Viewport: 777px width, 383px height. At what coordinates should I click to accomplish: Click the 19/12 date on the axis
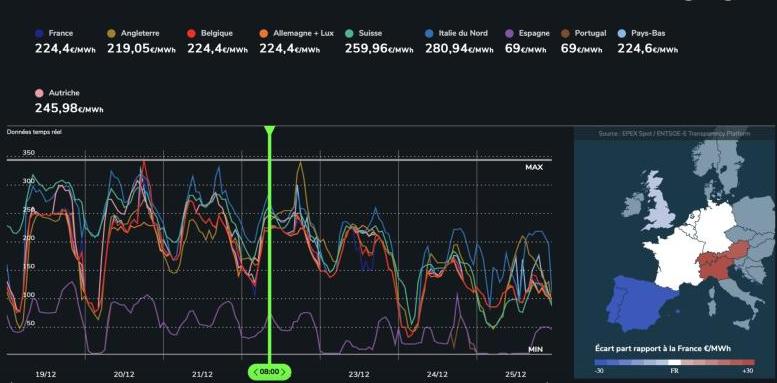click(x=46, y=374)
